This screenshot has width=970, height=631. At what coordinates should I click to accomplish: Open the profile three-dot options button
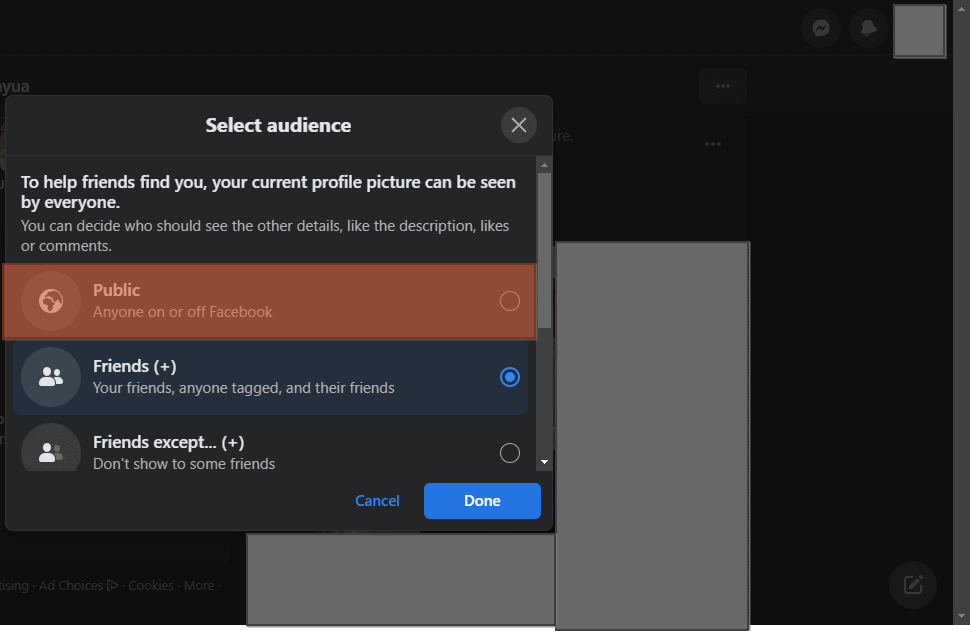pyautogui.click(x=723, y=86)
